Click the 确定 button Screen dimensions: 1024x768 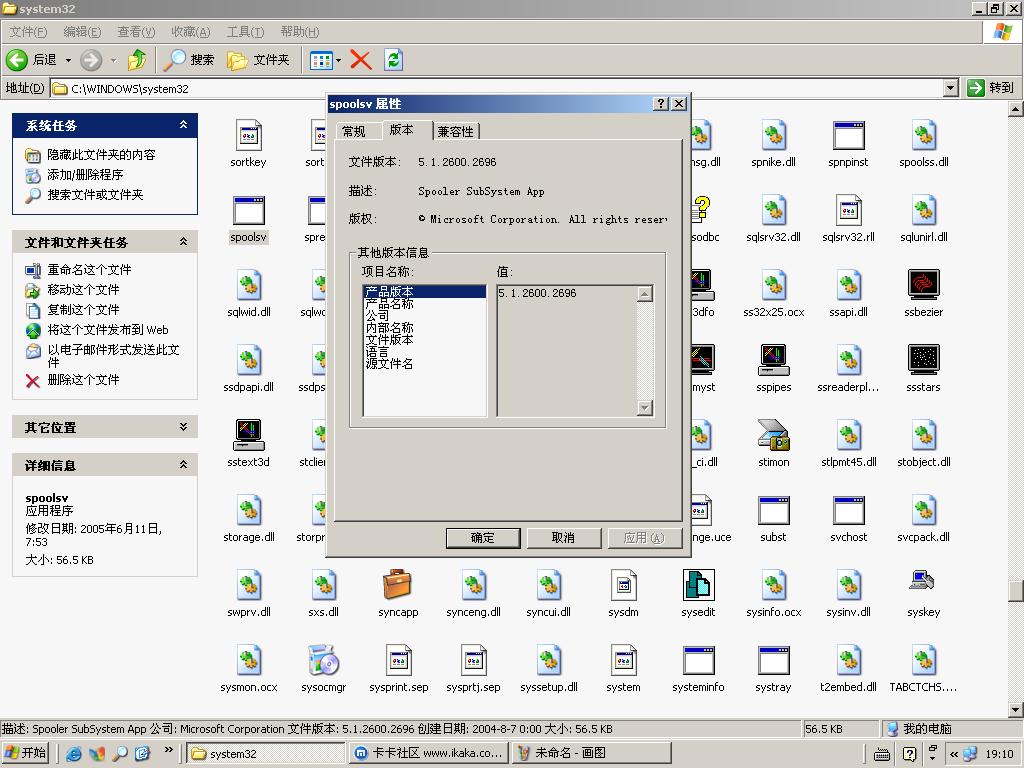(482, 538)
